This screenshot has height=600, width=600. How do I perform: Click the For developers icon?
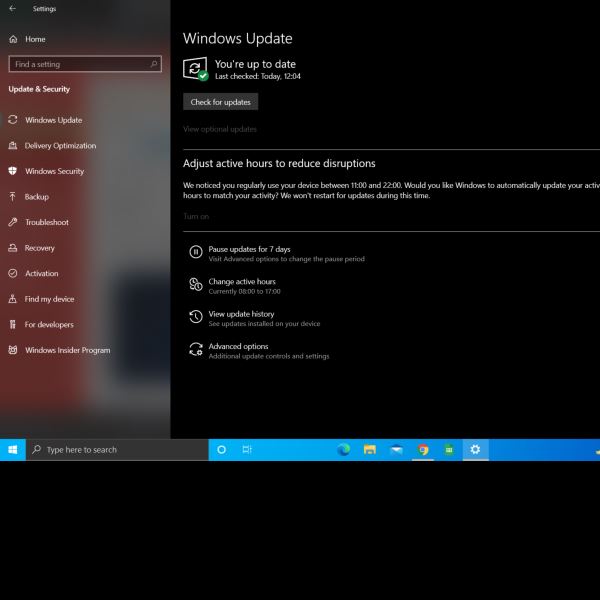(13, 324)
